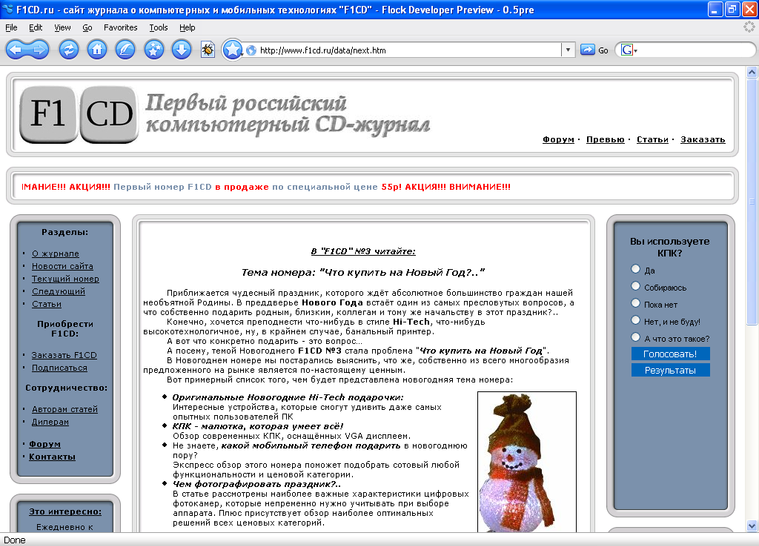Select the 'А что это такое?' poll option
The height and width of the screenshot is (546, 759).
coord(636,337)
